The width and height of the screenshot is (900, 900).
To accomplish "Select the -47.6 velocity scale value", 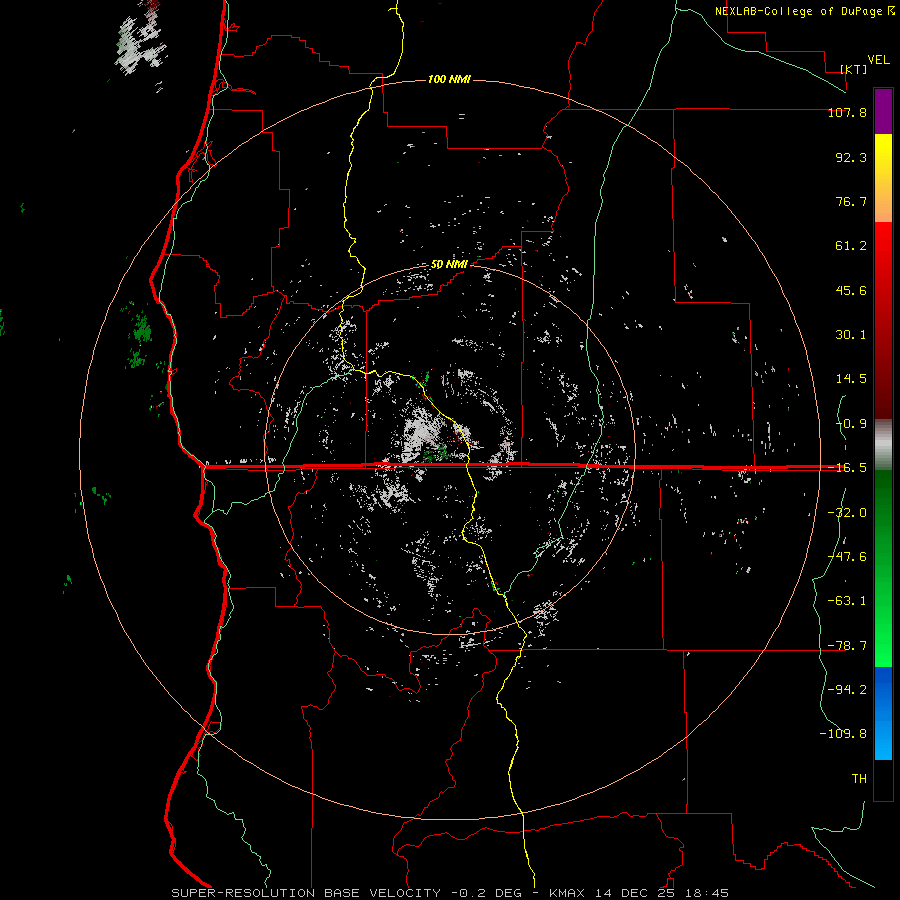I will point(847,557).
